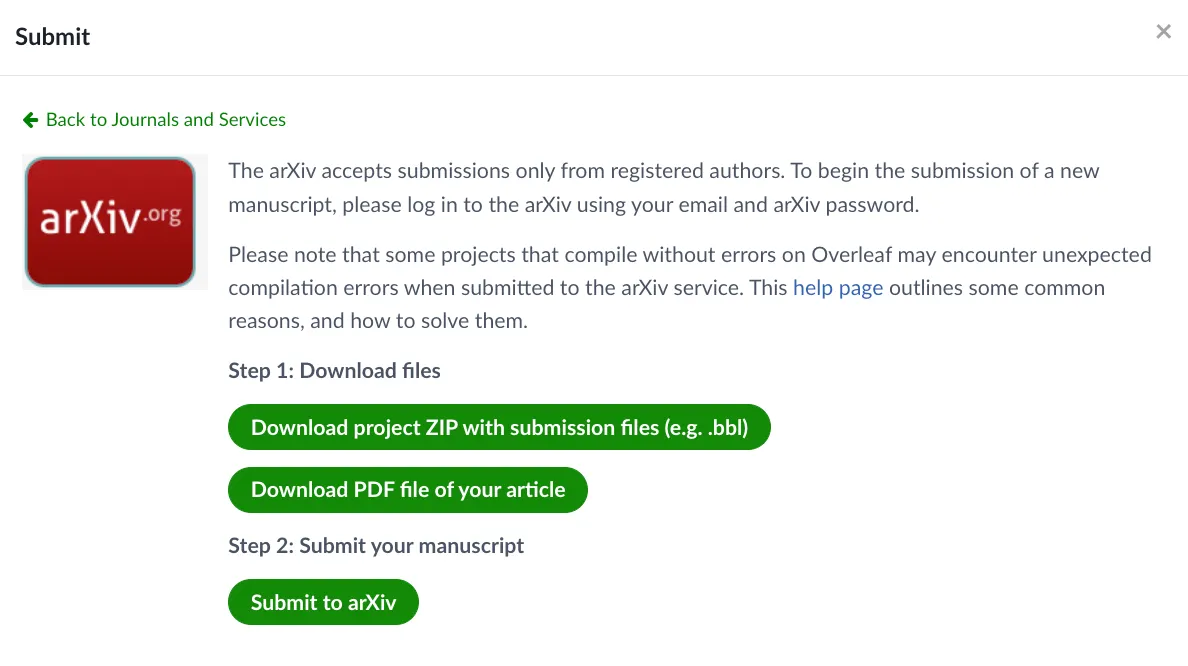
Task: Click the back arrow icon
Action: (31, 120)
